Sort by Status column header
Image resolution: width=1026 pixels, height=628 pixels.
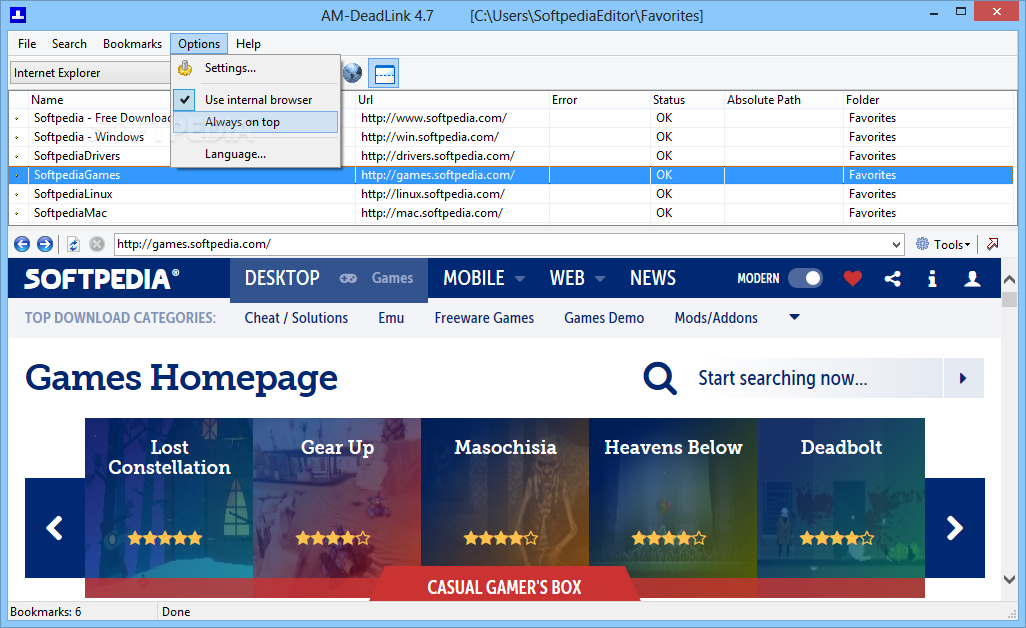686,100
